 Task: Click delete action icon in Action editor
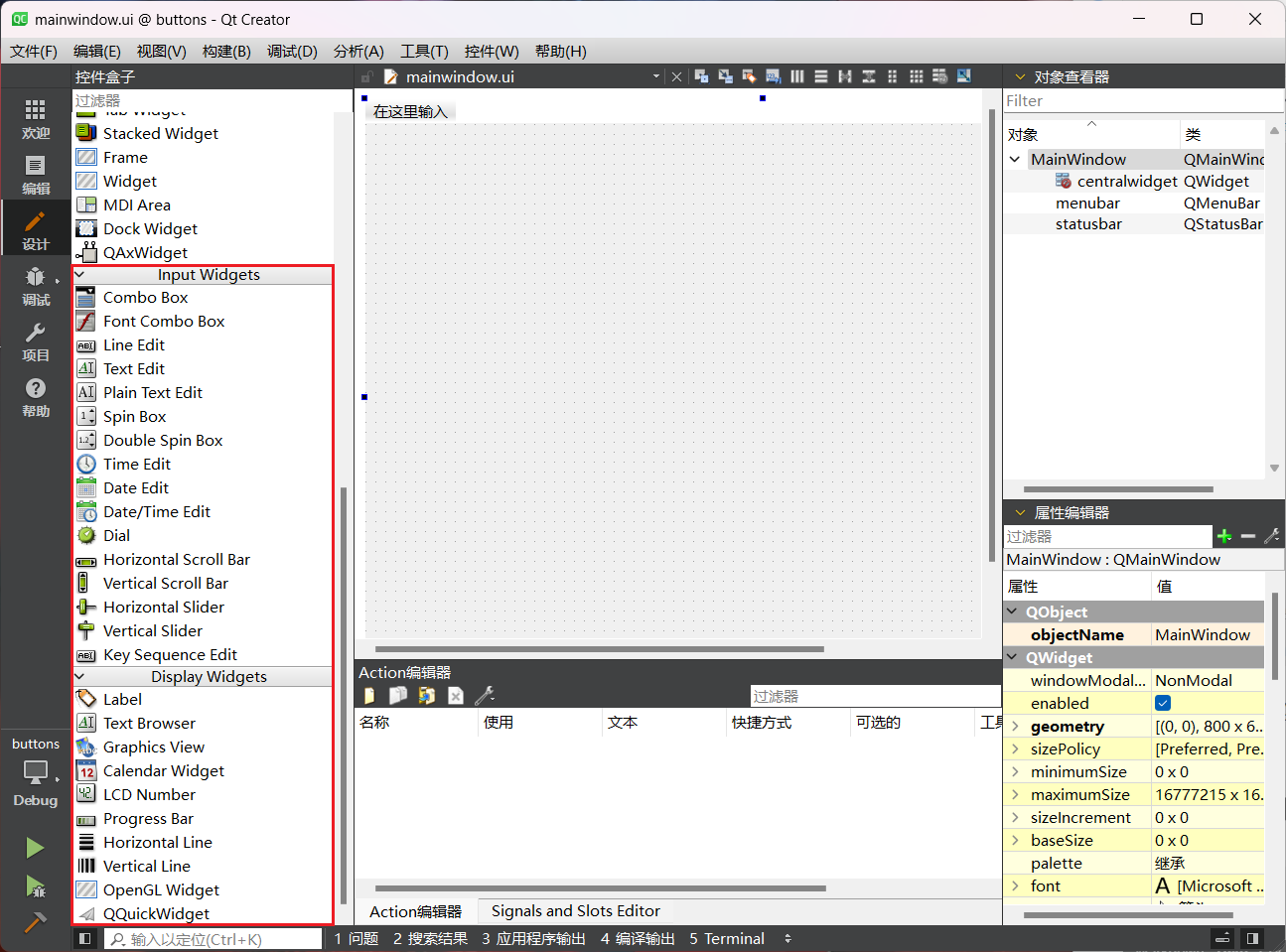456,696
